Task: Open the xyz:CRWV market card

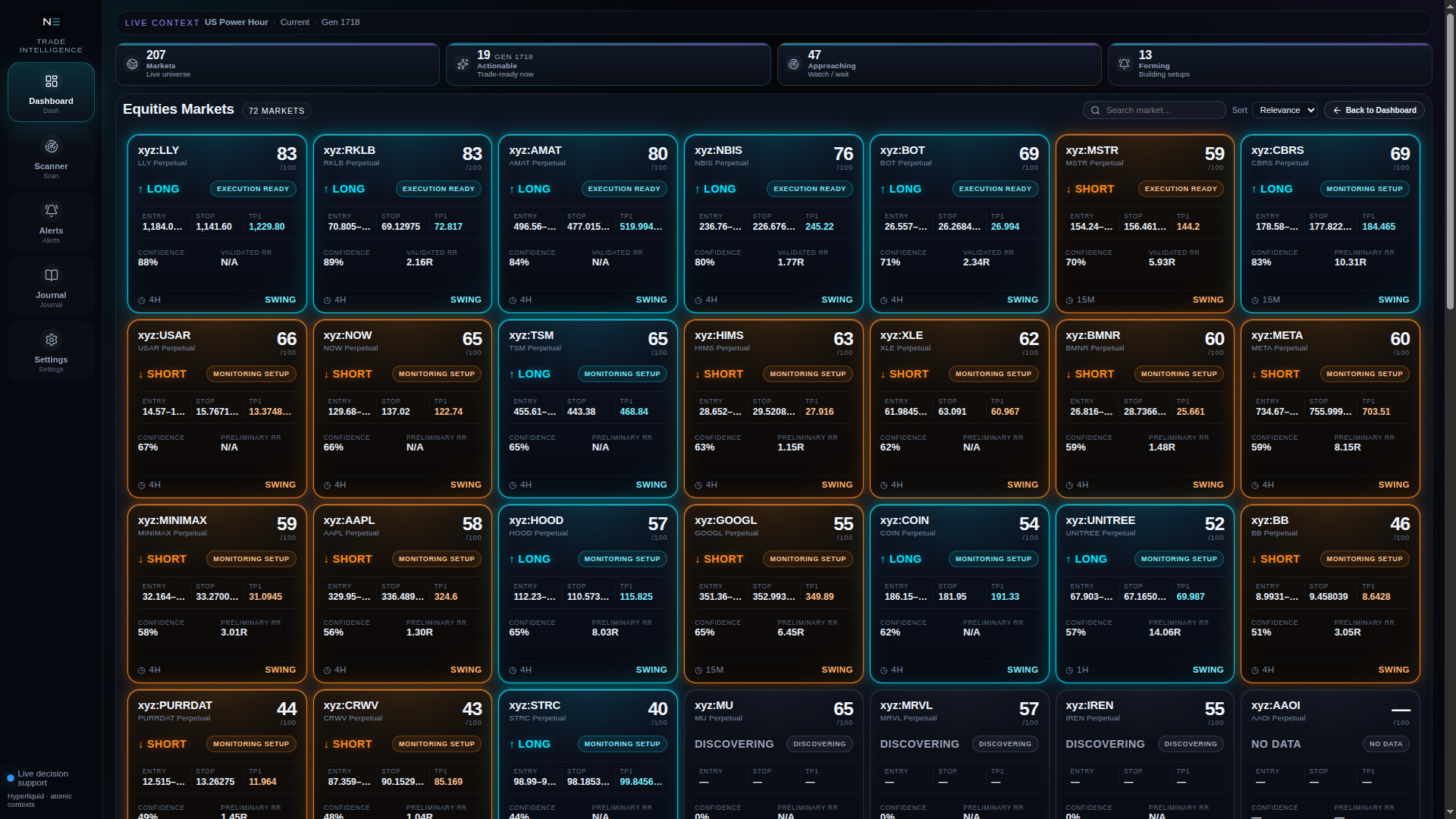Action: [402, 755]
